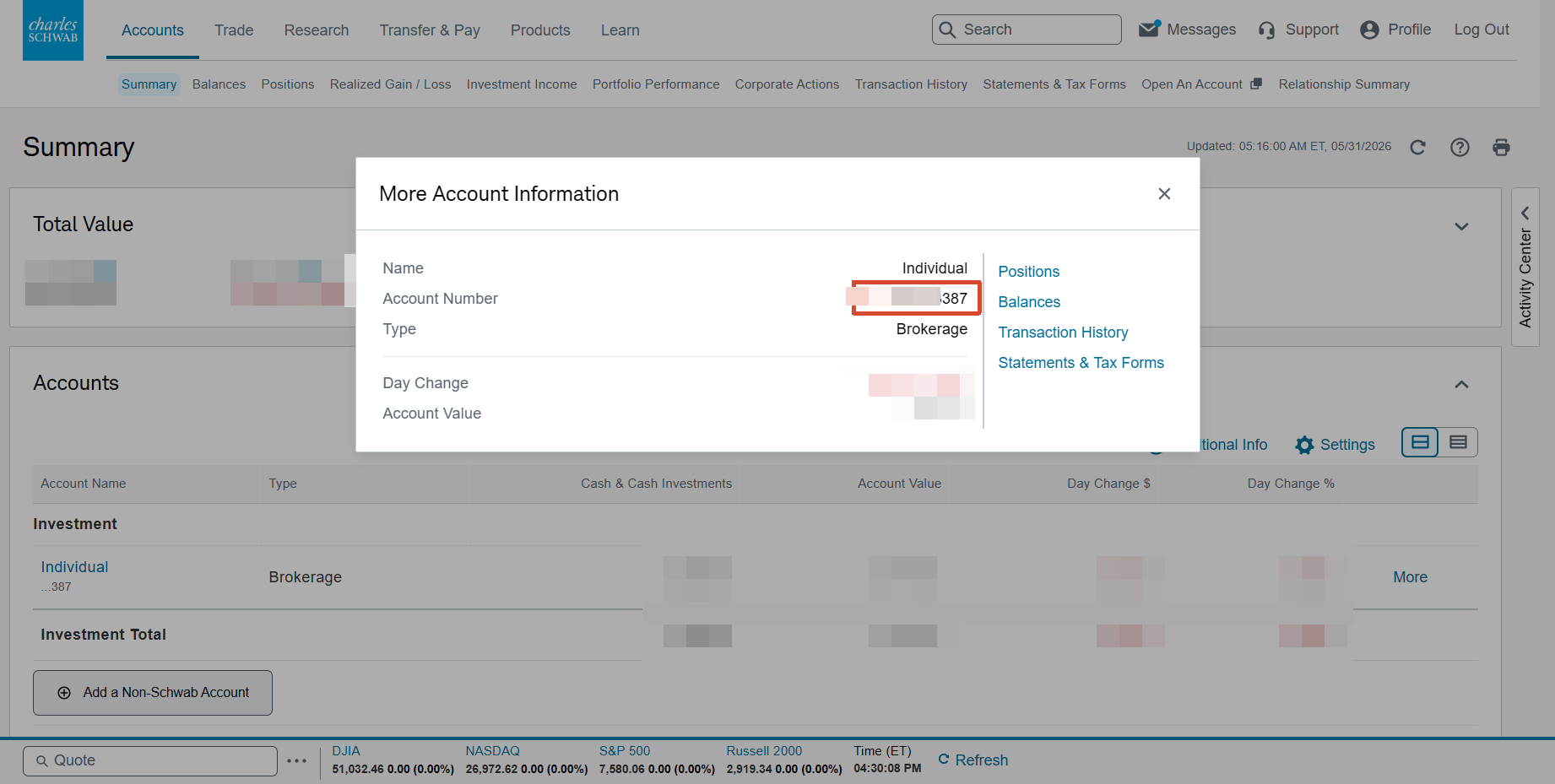1555x784 pixels.
Task: Sort by Account Name column header
Action: tap(84, 484)
